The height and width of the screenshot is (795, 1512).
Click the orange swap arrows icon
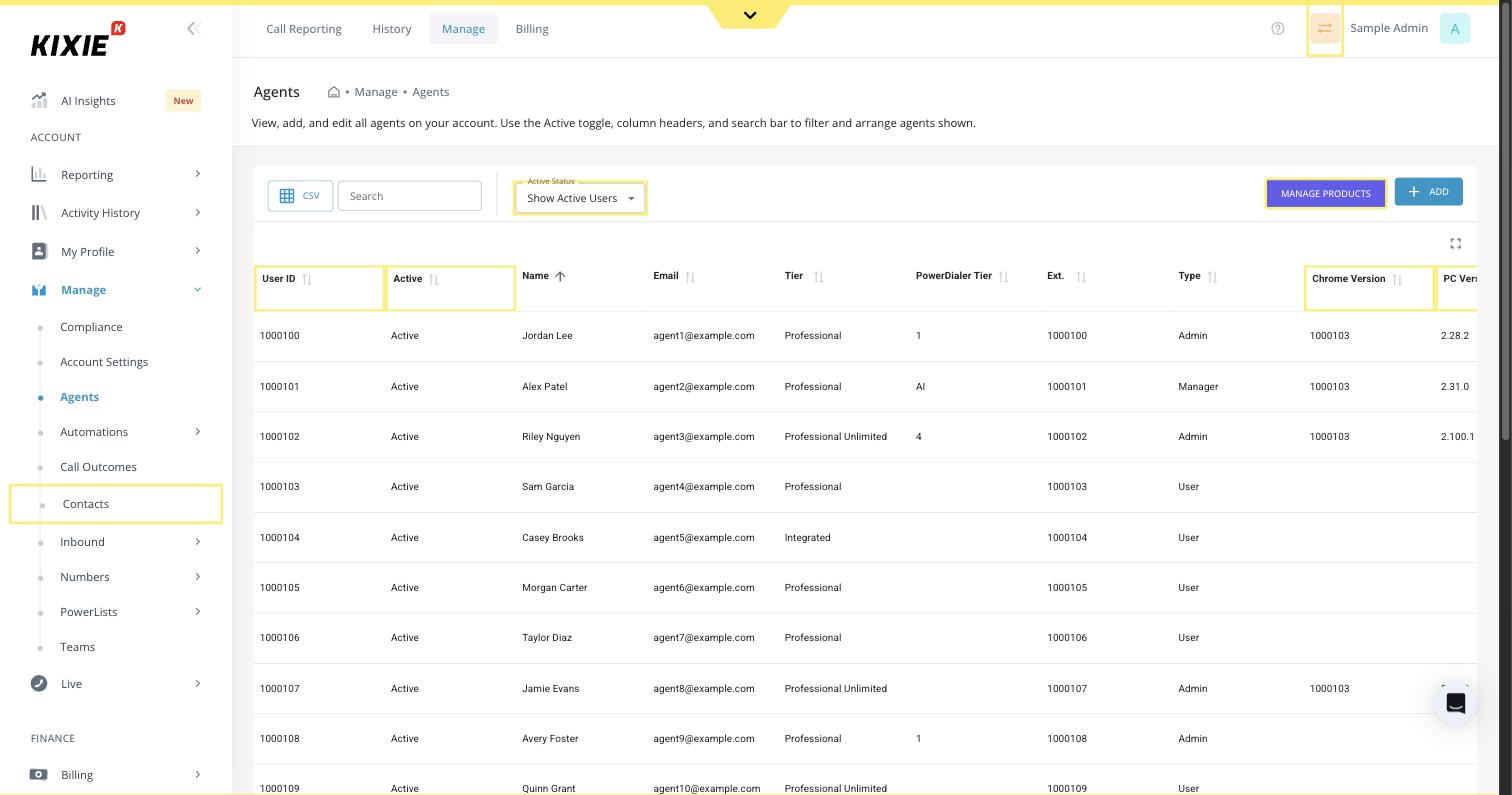[x=1325, y=29]
